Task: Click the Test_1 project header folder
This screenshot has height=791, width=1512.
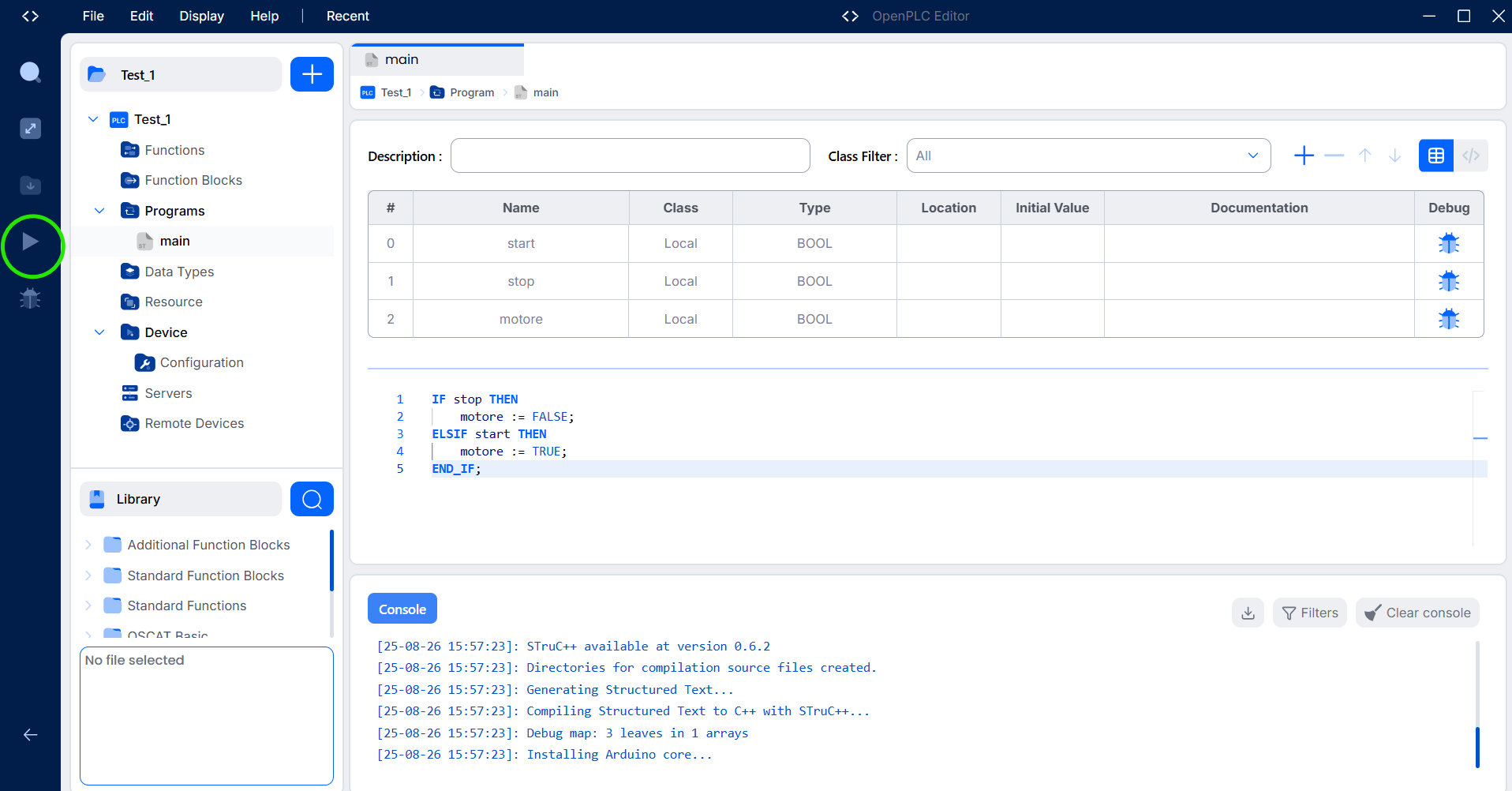Action: [181, 74]
